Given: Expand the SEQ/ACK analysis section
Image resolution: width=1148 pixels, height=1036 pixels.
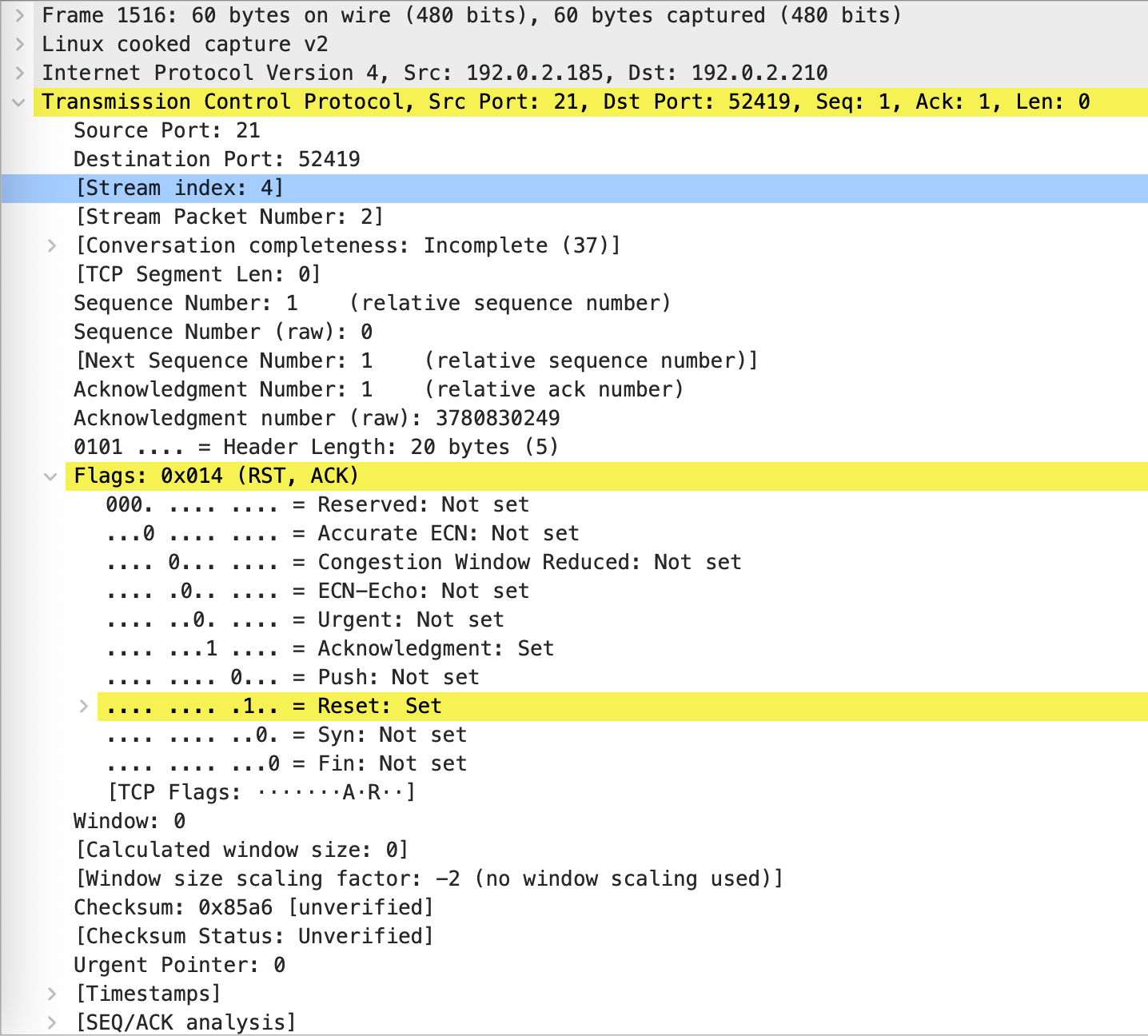Looking at the screenshot, I should click(52, 1022).
